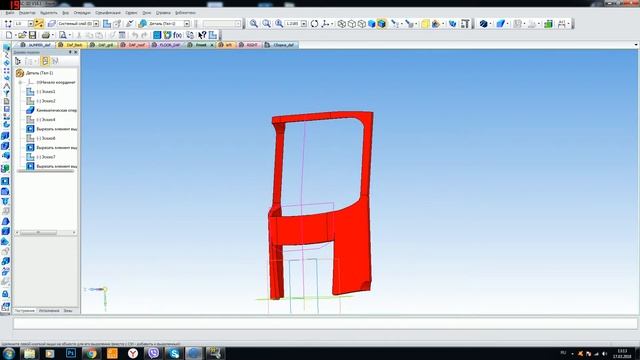
Task: Click the Redo arrow icon
Action: 144,36
